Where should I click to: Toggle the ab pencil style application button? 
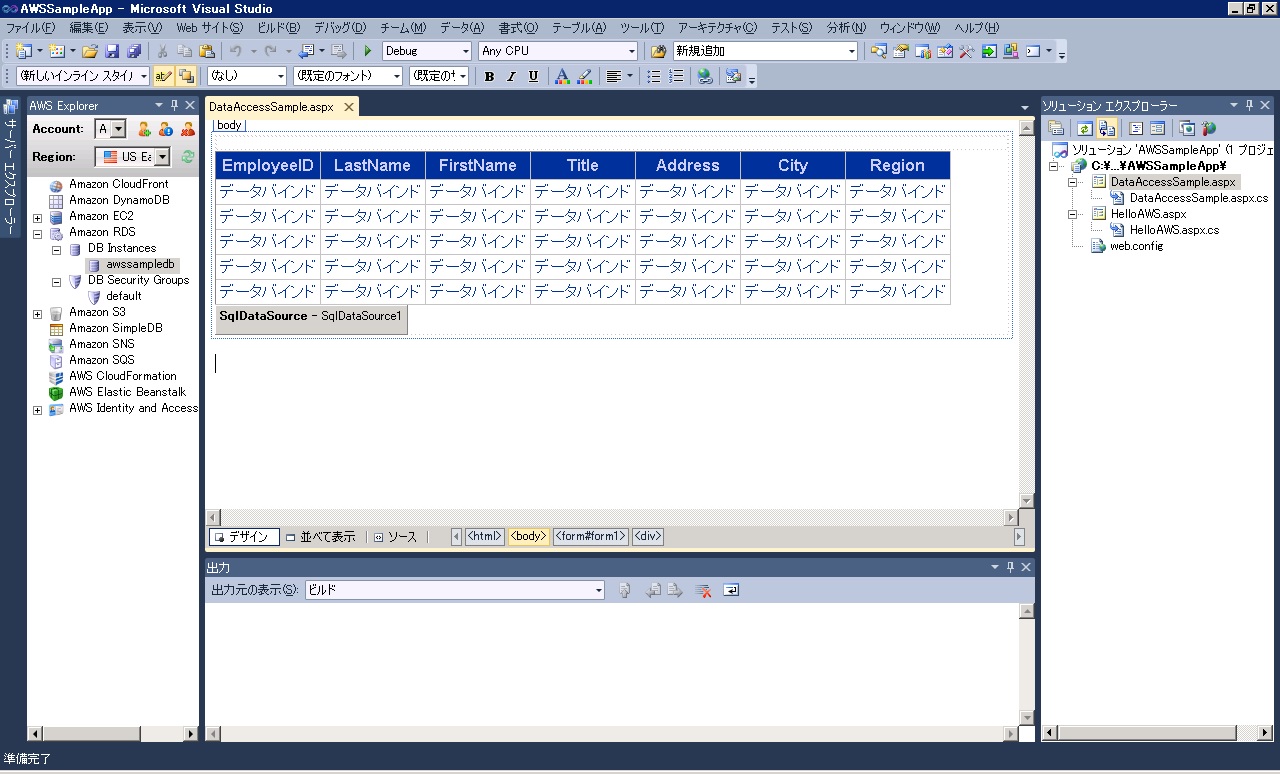[x=163, y=76]
